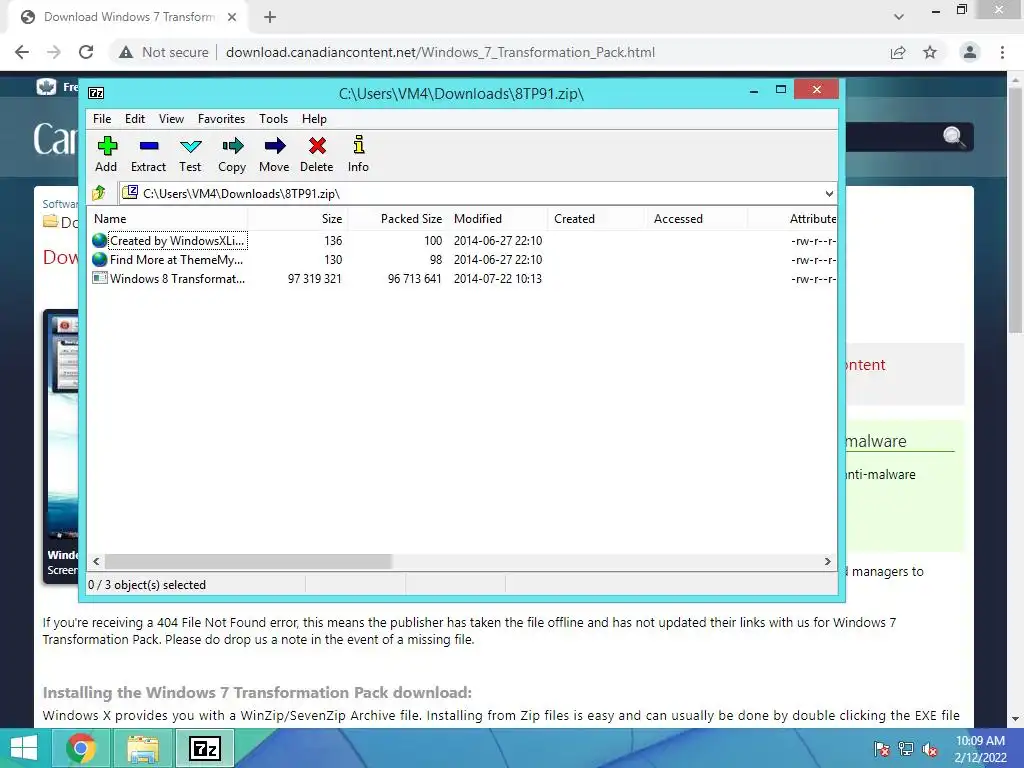Sort by the Packed Size column
1024x768 pixels.
coord(397,219)
